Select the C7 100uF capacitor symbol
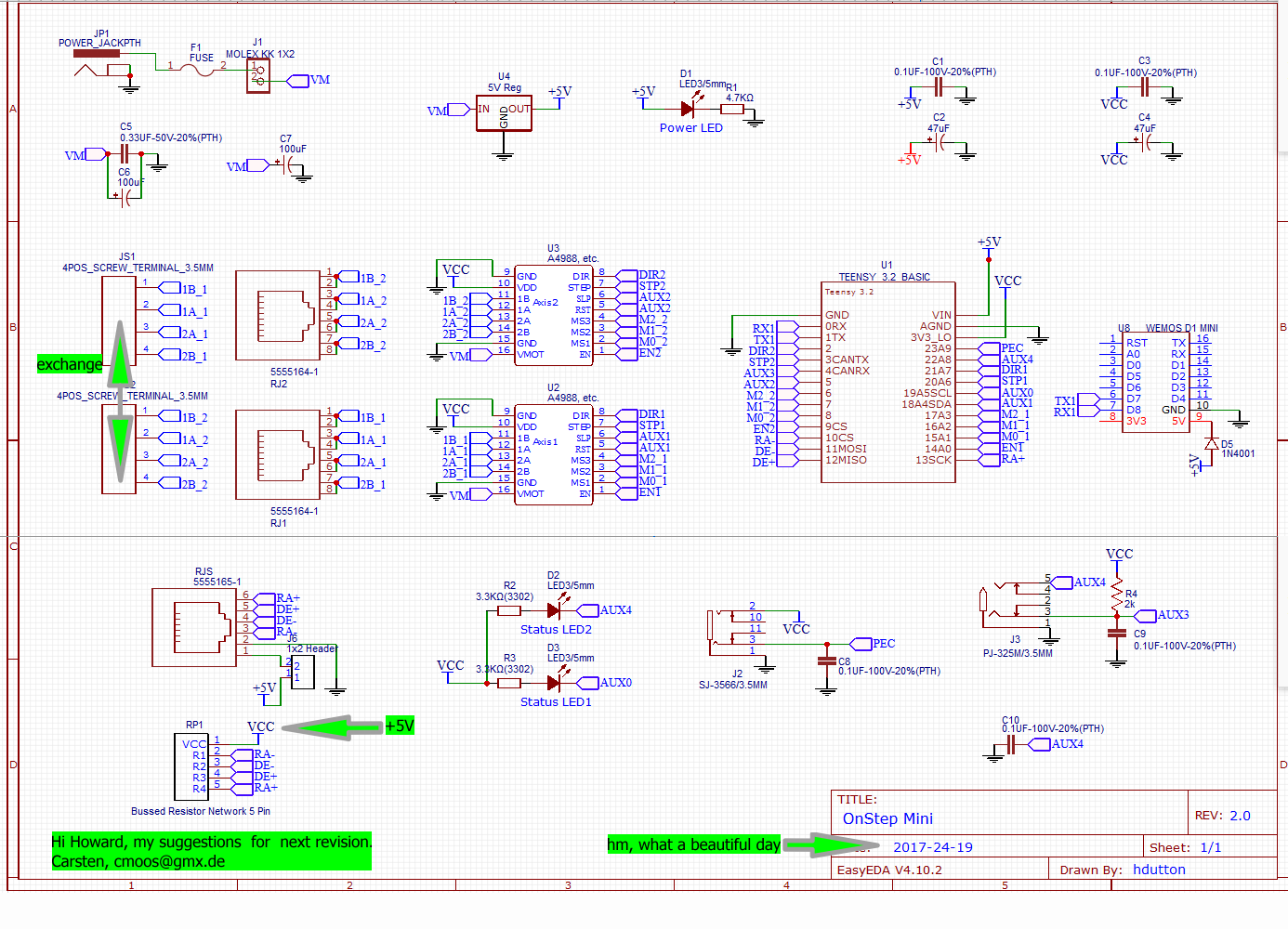 pyautogui.click(x=289, y=165)
